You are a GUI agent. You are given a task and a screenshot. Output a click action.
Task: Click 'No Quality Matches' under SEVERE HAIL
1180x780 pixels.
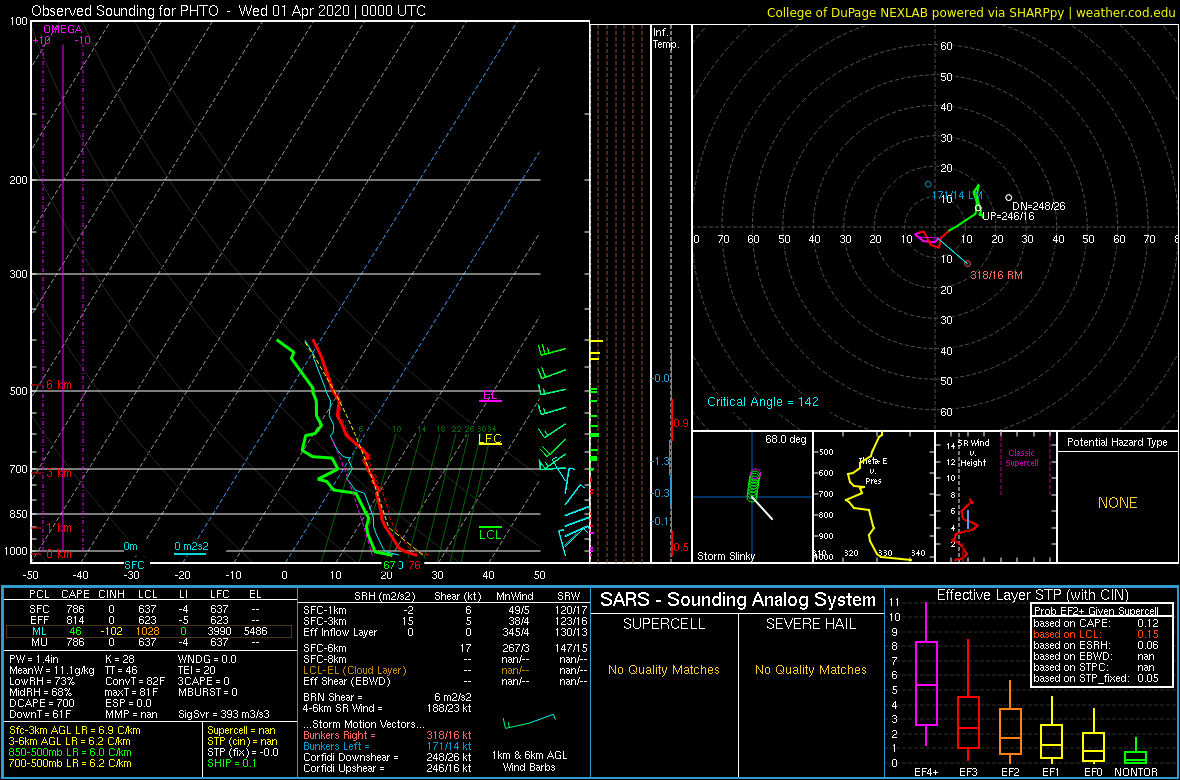coord(811,669)
